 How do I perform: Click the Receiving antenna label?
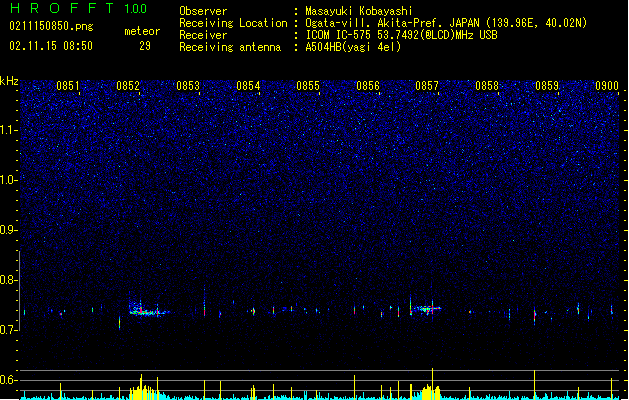230,47
